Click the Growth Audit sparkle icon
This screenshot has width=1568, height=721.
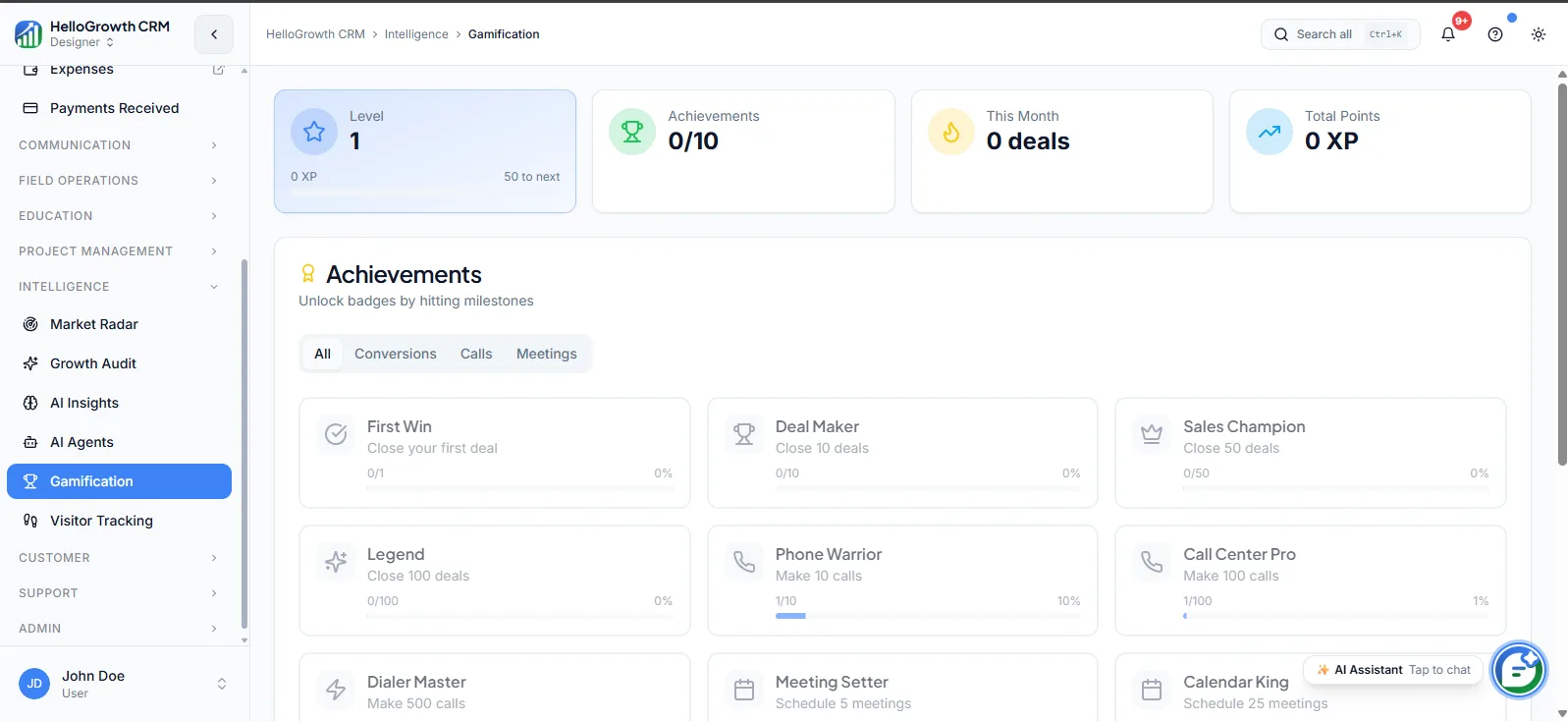30,363
